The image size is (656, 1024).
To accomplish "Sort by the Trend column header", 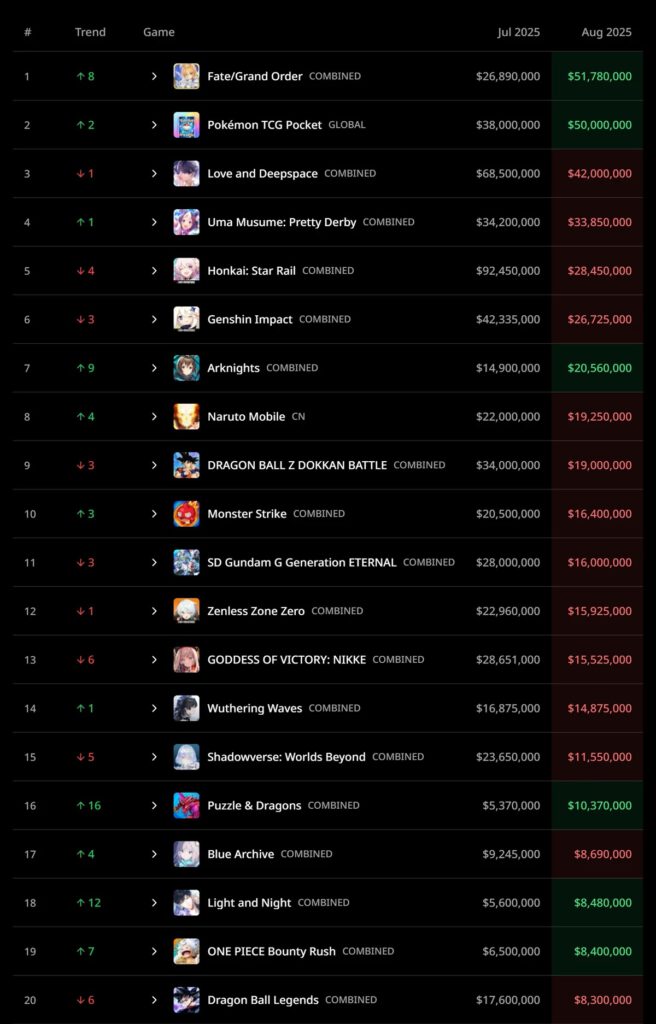I will (90, 32).
